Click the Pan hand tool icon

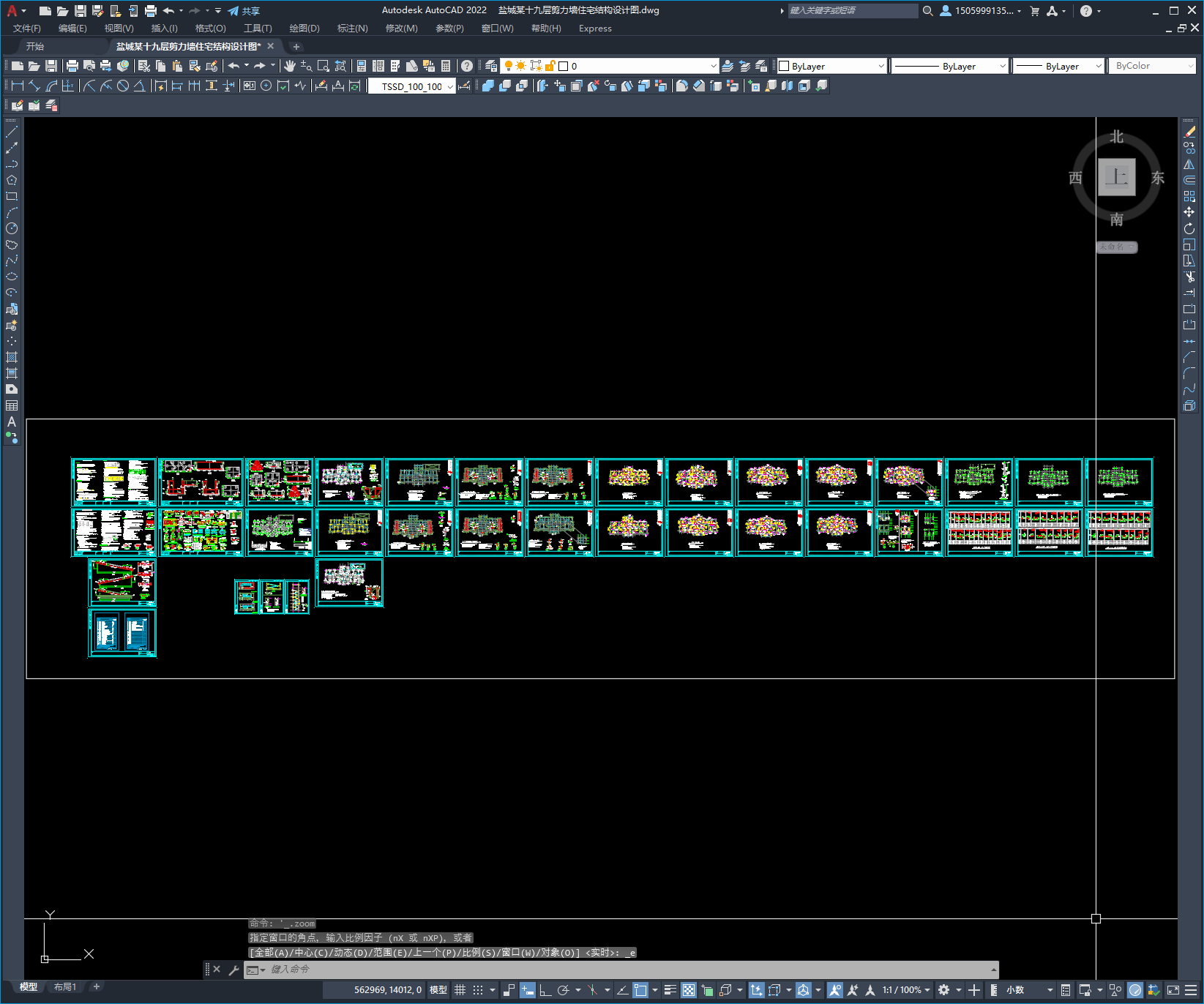pyautogui.click(x=290, y=66)
